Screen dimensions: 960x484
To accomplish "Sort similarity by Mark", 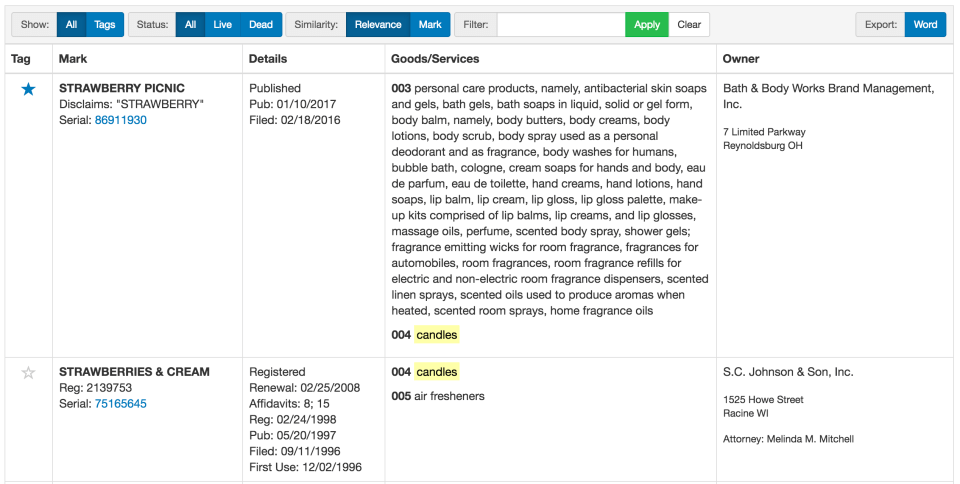I will [430, 25].
